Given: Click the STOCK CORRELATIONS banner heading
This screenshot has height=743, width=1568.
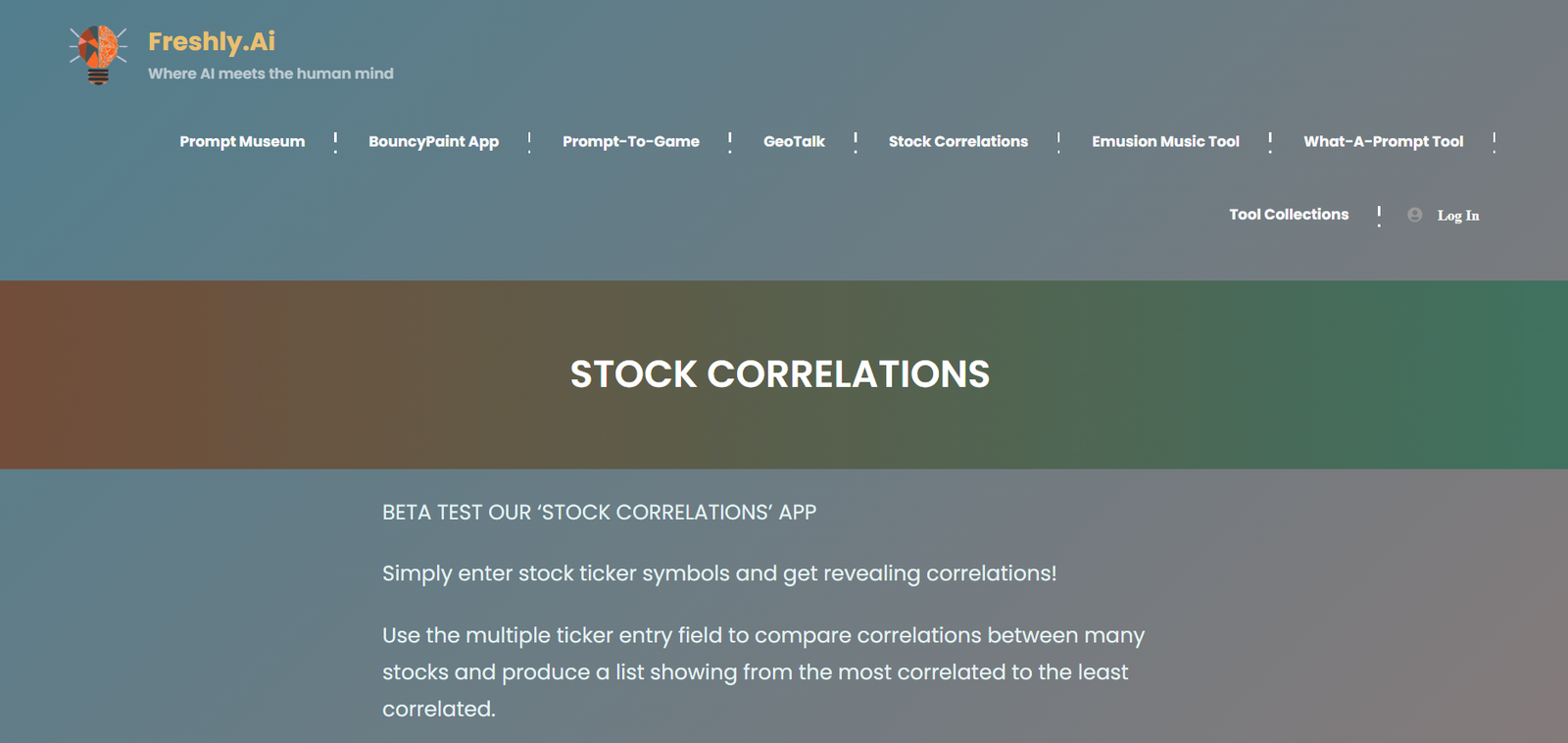Looking at the screenshot, I should coord(780,374).
